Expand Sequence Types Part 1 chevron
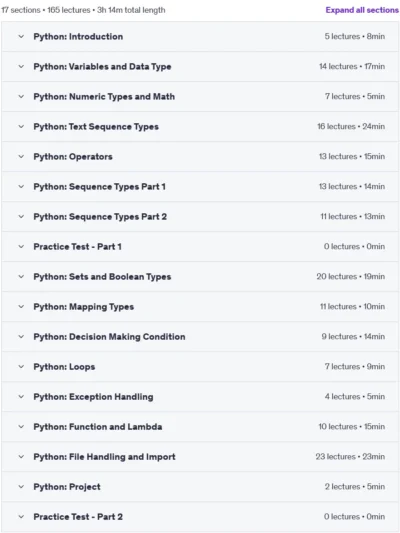The height and width of the screenshot is (533, 400). click(x=21, y=187)
